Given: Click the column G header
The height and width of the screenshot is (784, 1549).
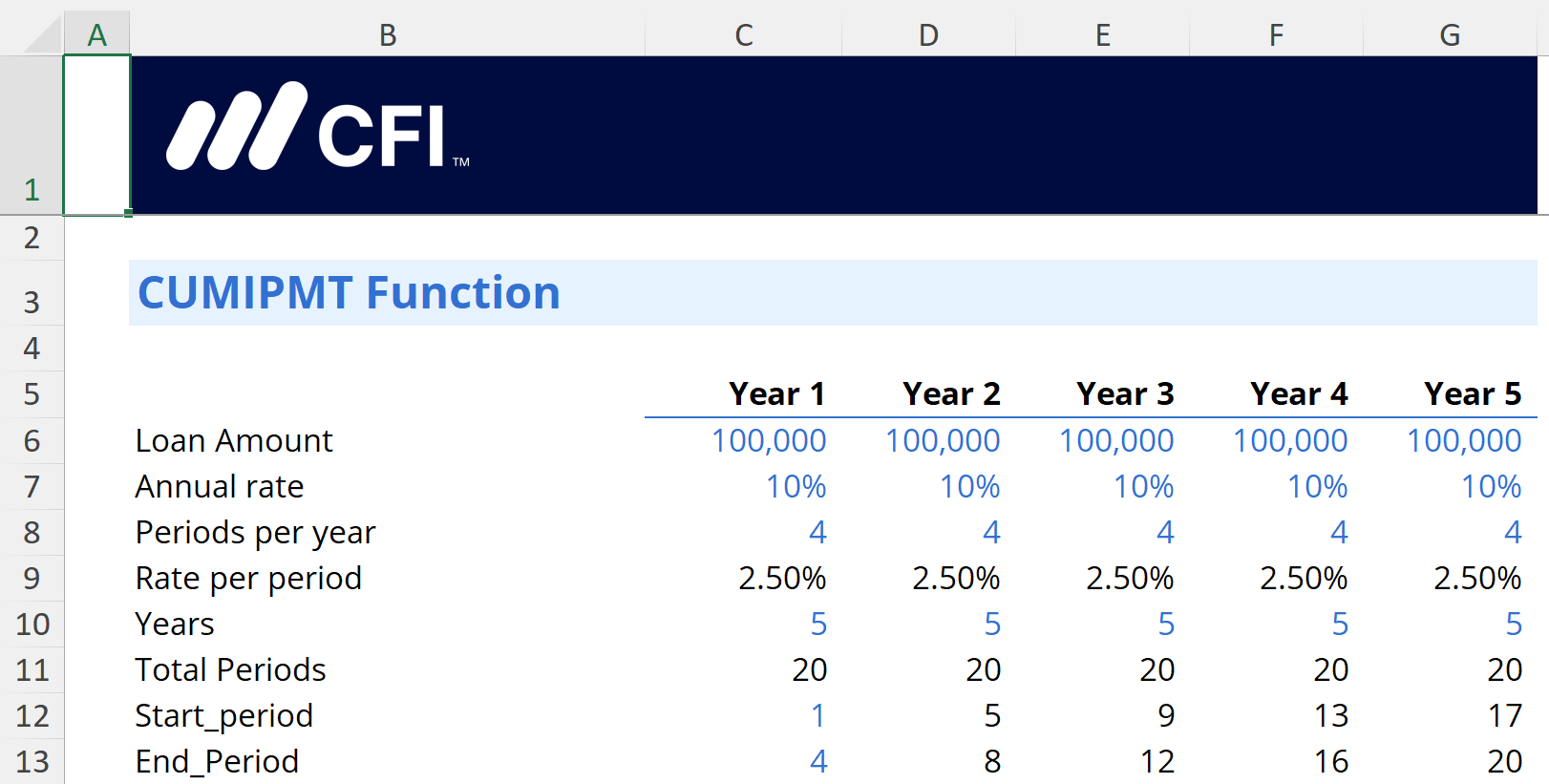Looking at the screenshot, I should tap(1450, 35).
